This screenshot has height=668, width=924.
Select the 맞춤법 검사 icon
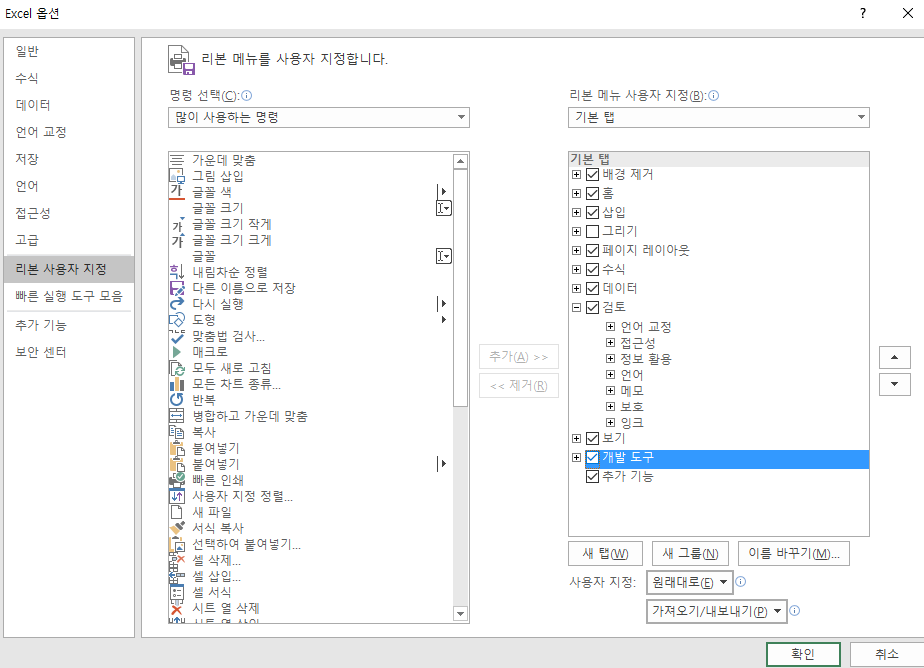pos(177,336)
